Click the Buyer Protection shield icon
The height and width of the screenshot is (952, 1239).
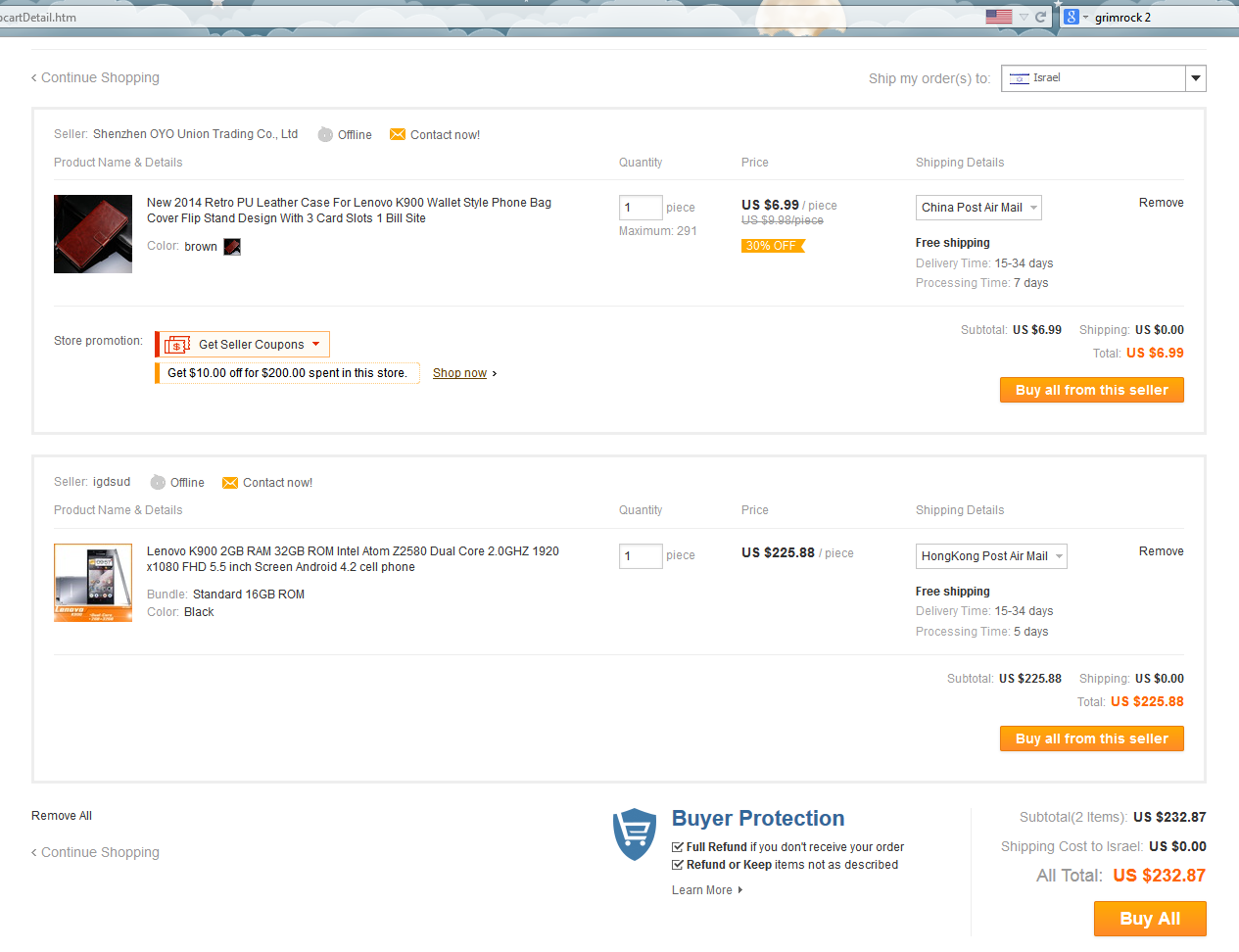pyautogui.click(x=635, y=834)
